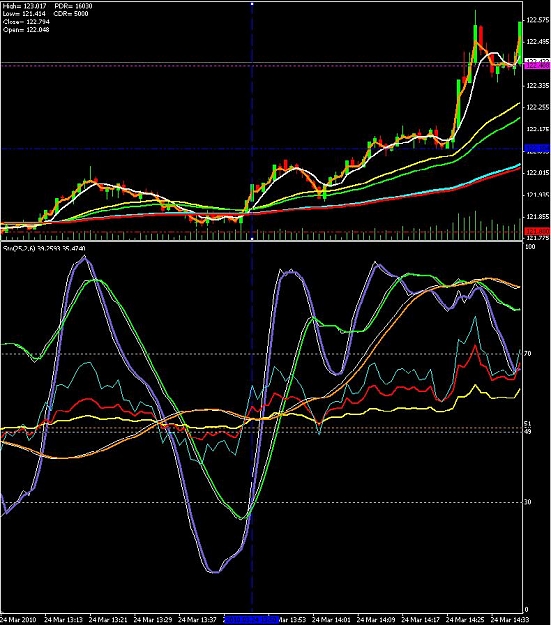Image resolution: width=551 pixels, height=625 pixels.
Task: Click the red 121.800 price tag
Action: click(x=537, y=231)
